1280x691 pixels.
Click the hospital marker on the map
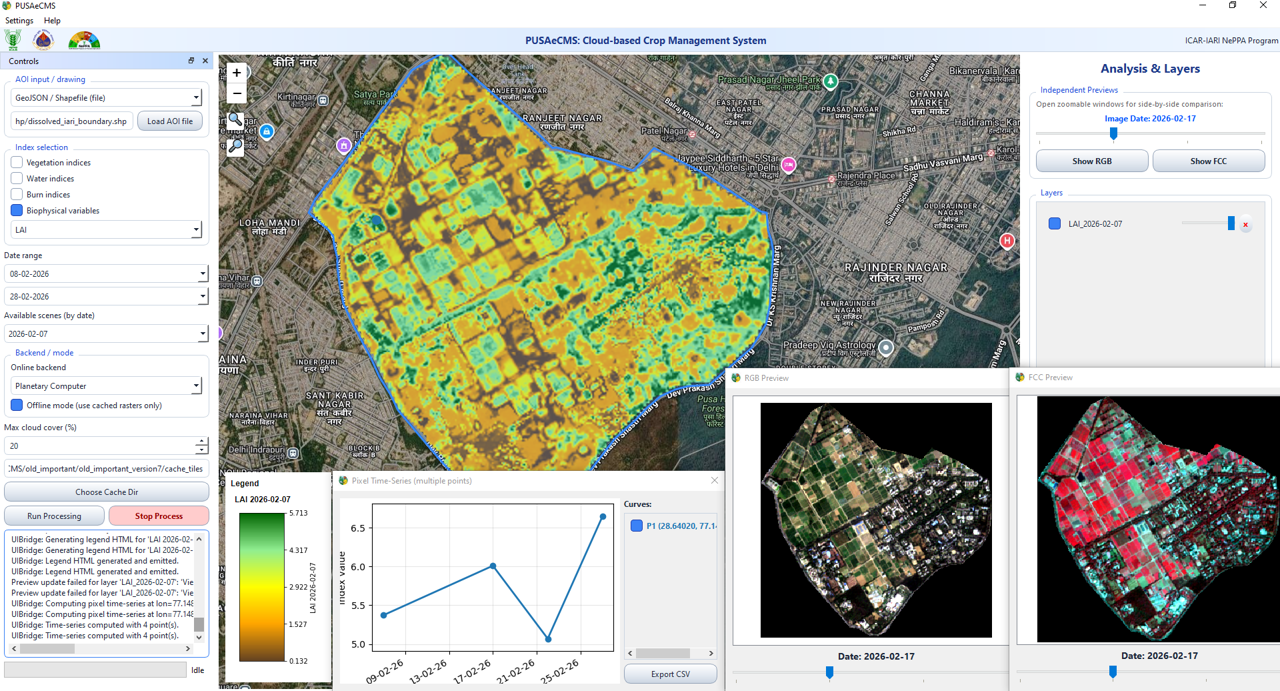point(1007,241)
